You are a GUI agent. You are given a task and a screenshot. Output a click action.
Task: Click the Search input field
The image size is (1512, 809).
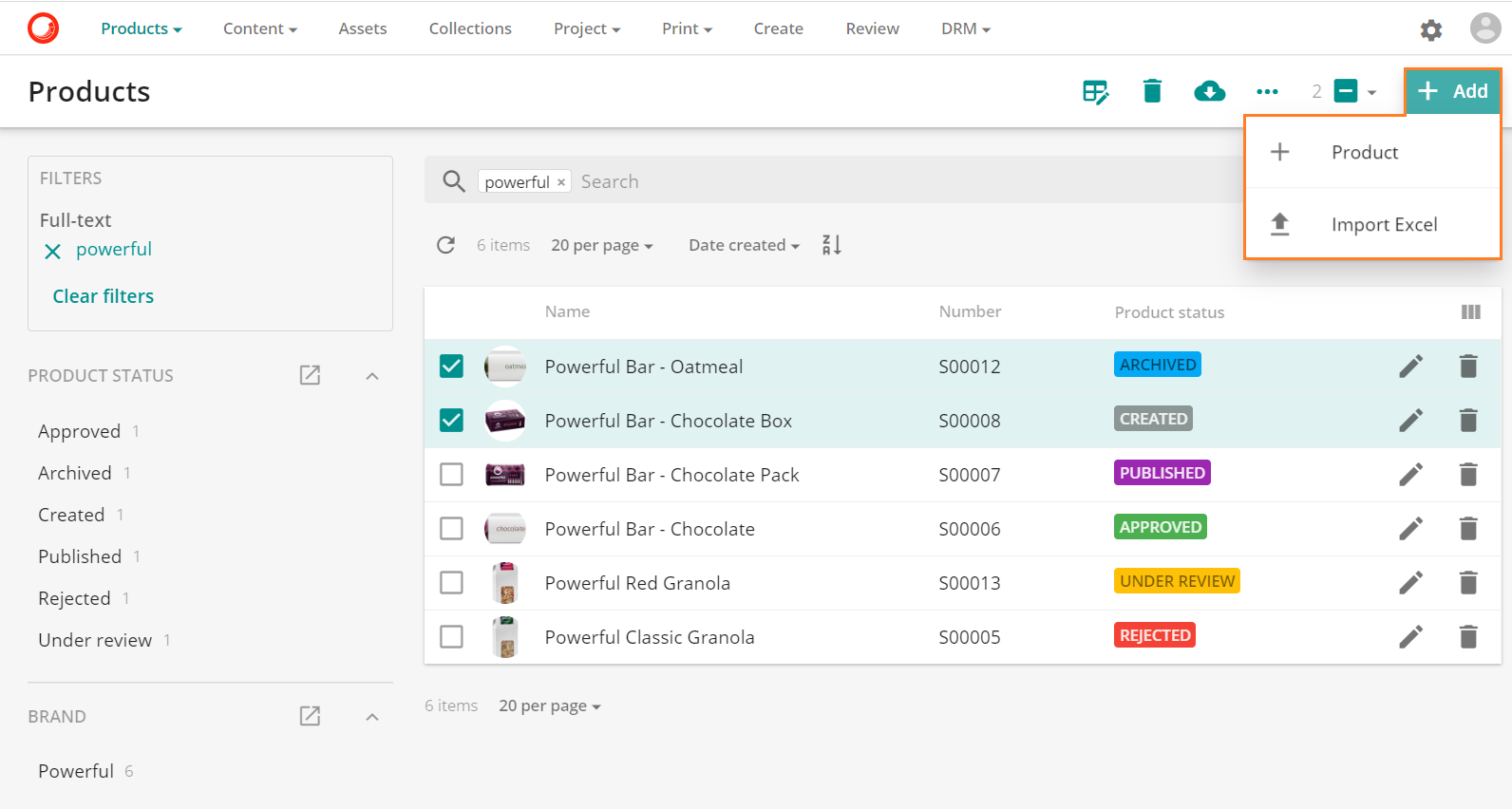point(855,181)
